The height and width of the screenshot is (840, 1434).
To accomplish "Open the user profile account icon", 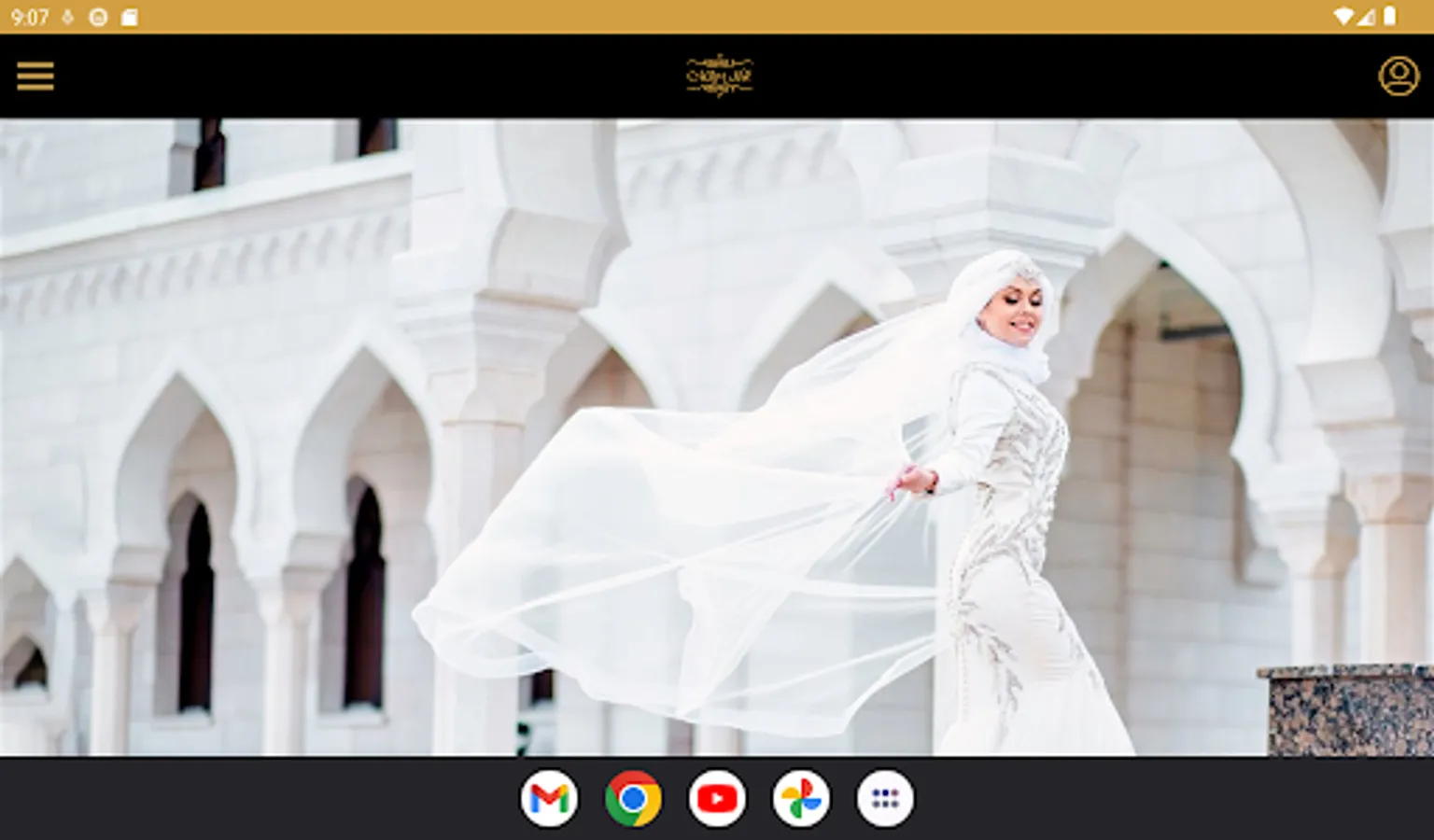I will (x=1399, y=76).
